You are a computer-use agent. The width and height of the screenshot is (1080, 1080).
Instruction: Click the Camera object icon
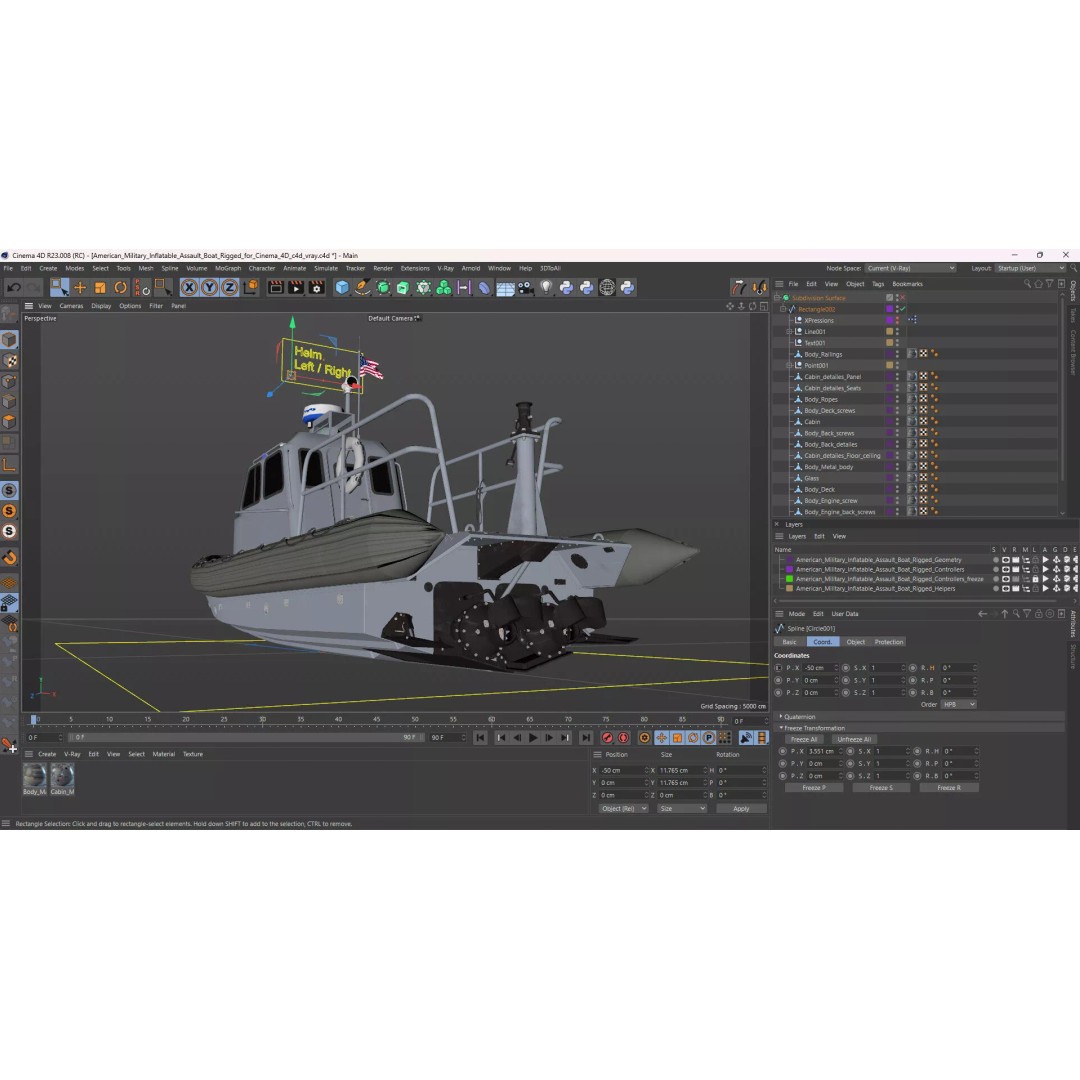(x=526, y=287)
